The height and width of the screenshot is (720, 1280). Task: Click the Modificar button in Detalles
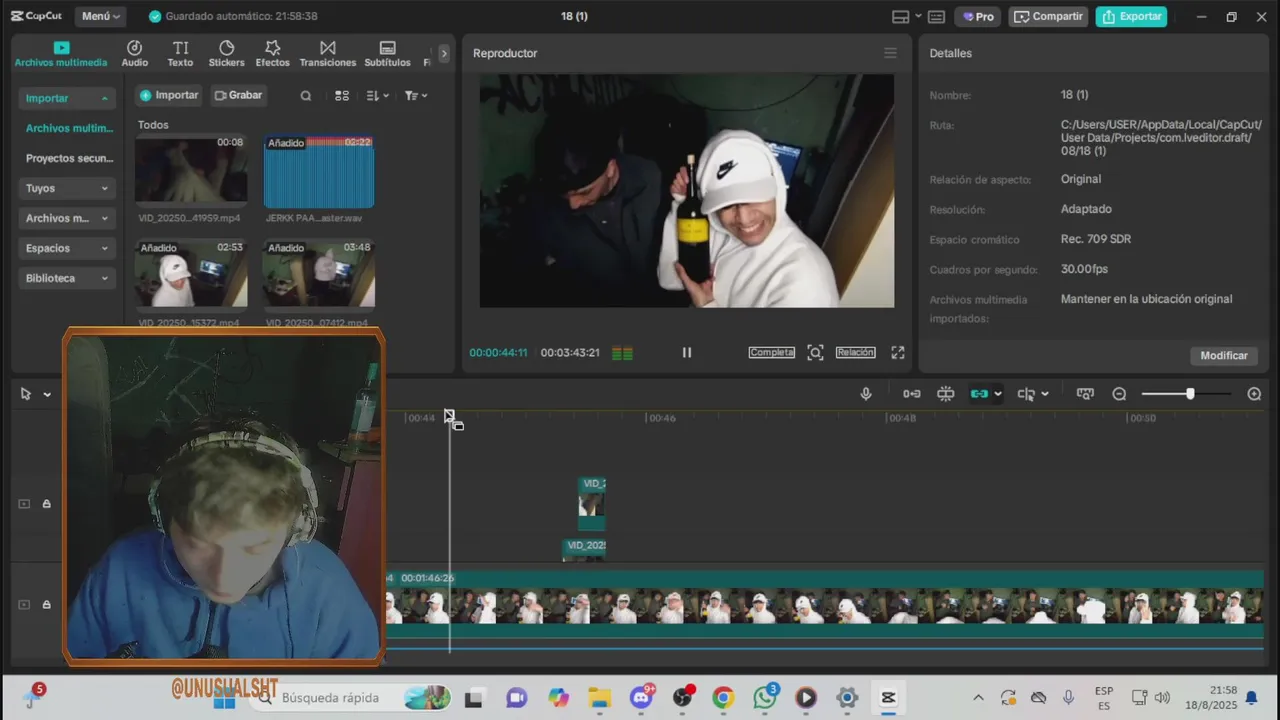tap(1224, 355)
